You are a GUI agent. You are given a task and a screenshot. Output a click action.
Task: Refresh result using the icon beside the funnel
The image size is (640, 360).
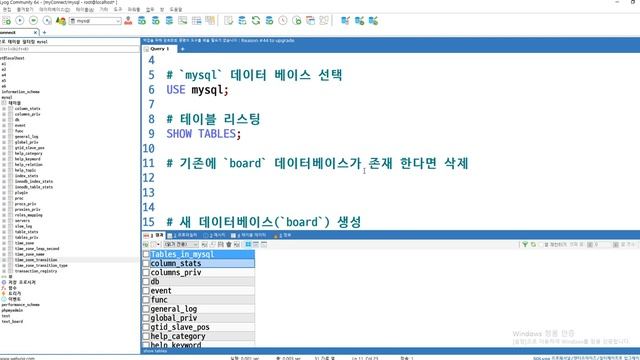coord(533,244)
